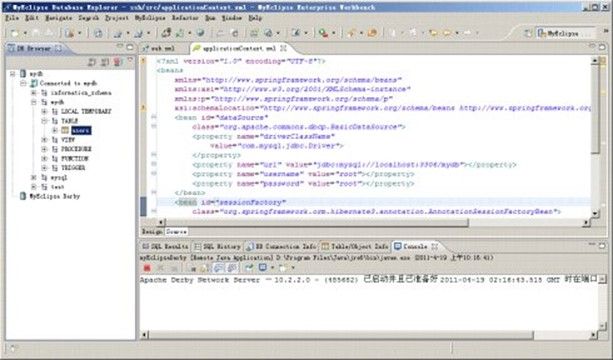
Task: Click the console horizontal scrollbar
Action: [341, 335]
